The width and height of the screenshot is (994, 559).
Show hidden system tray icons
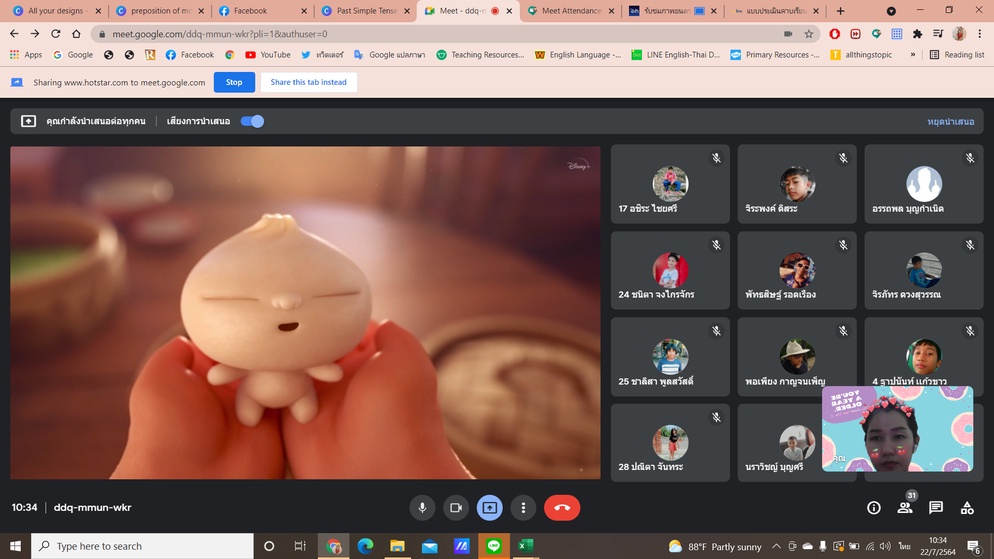(776, 546)
